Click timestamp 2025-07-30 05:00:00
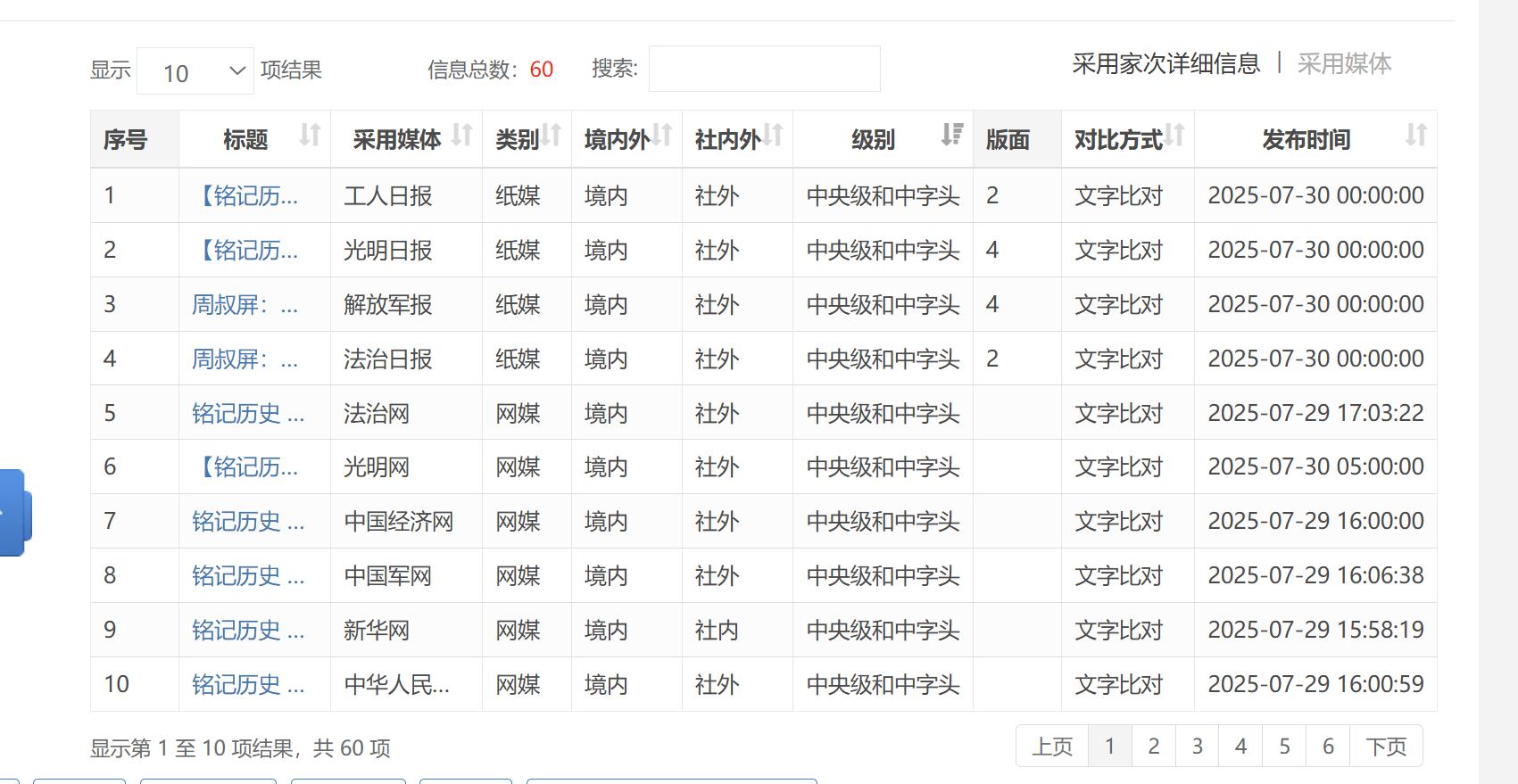The image size is (1518, 784). pyautogui.click(x=1316, y=466)
